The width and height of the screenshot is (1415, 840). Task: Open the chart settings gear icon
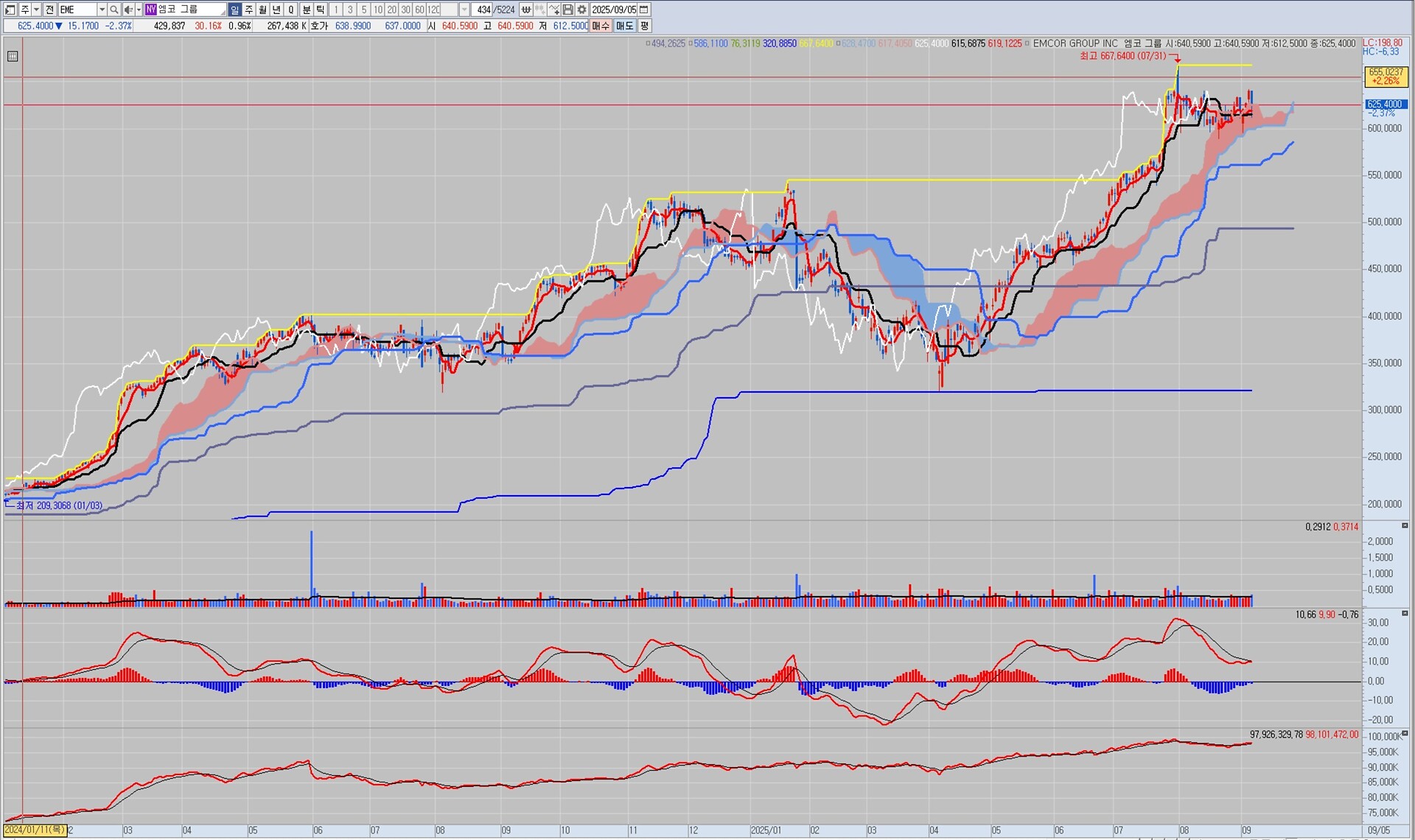[x=582, y=10]
